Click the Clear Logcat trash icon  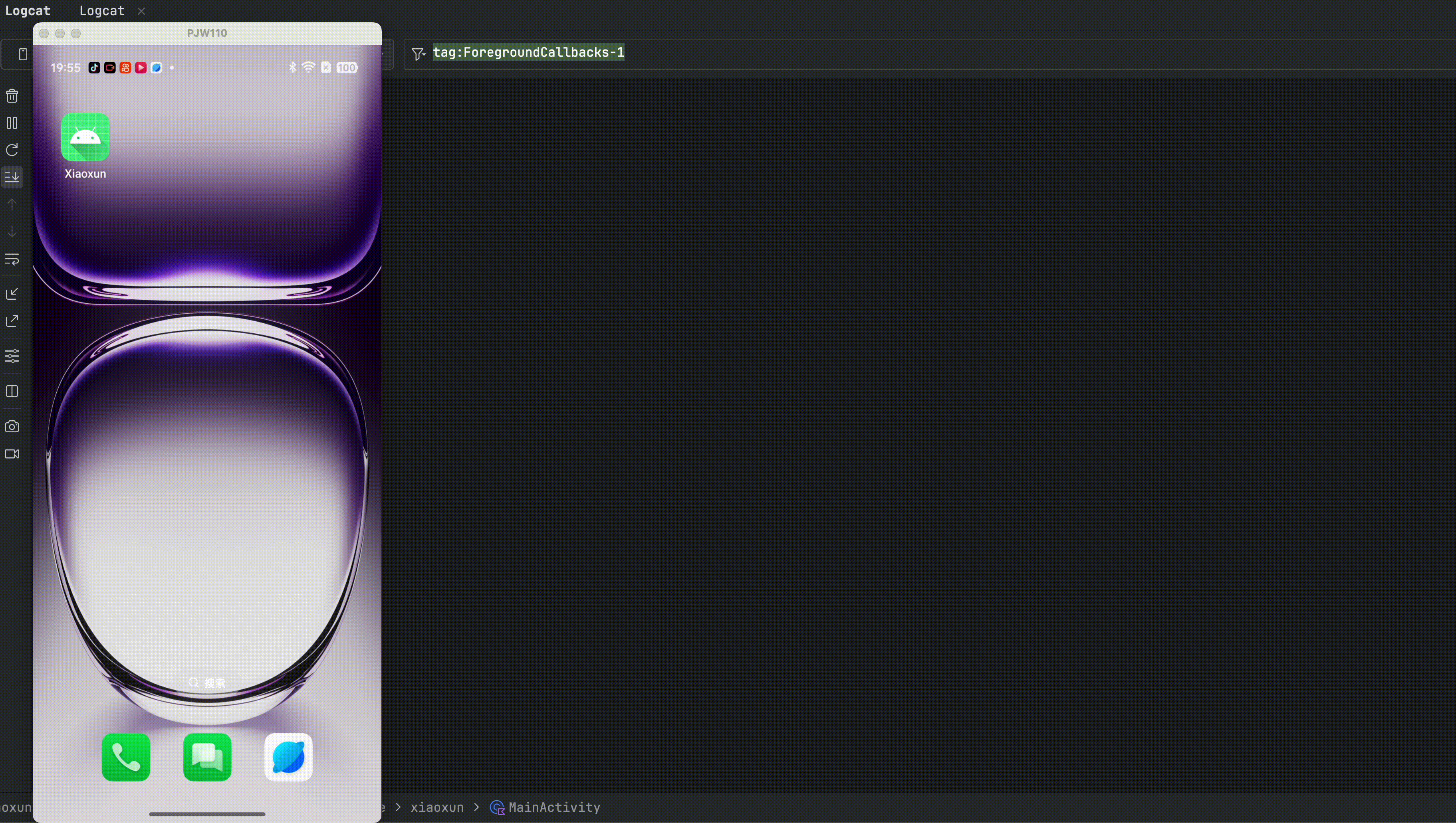(12, 95)
